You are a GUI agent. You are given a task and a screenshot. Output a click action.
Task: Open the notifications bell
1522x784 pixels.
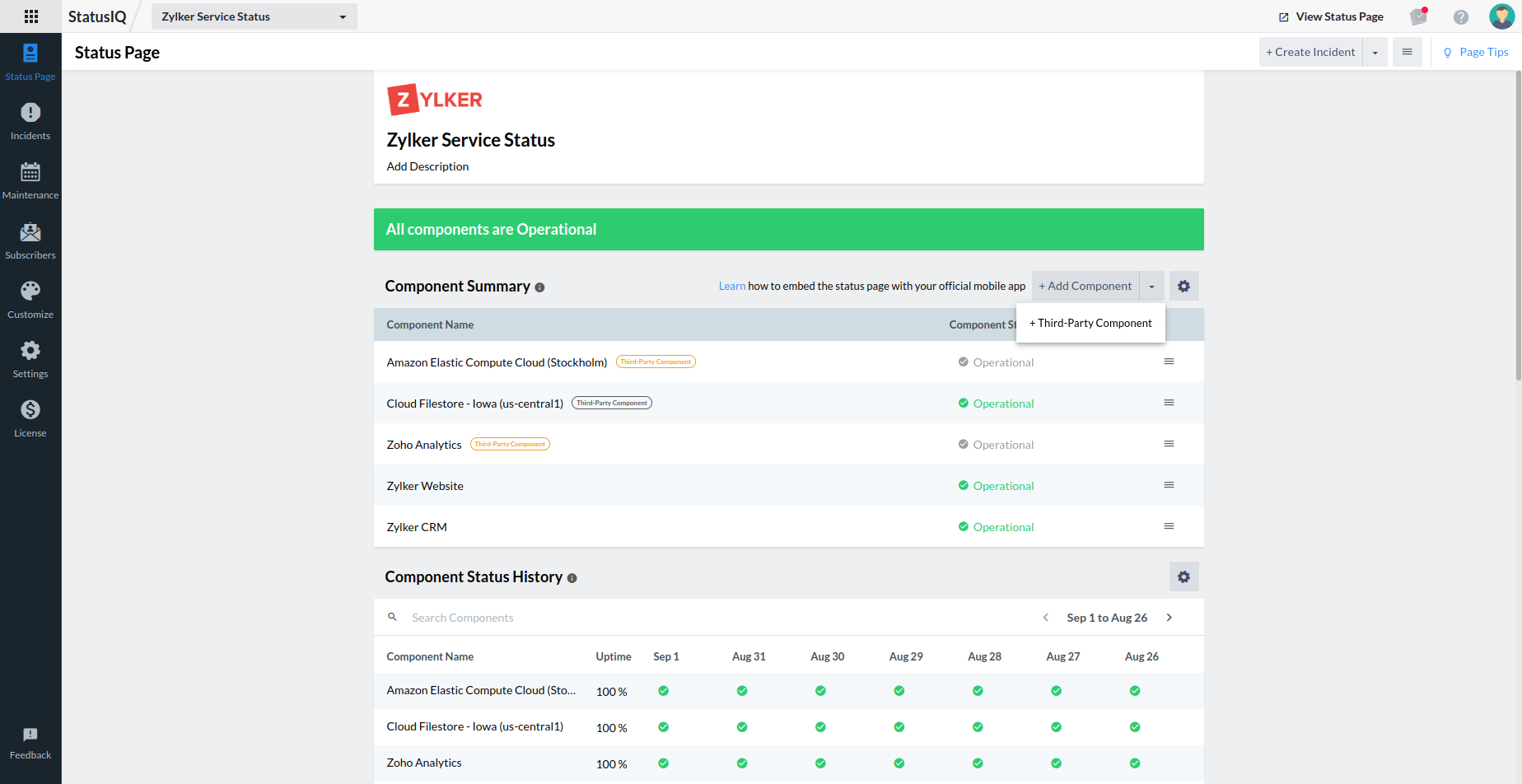point(1418,16)
